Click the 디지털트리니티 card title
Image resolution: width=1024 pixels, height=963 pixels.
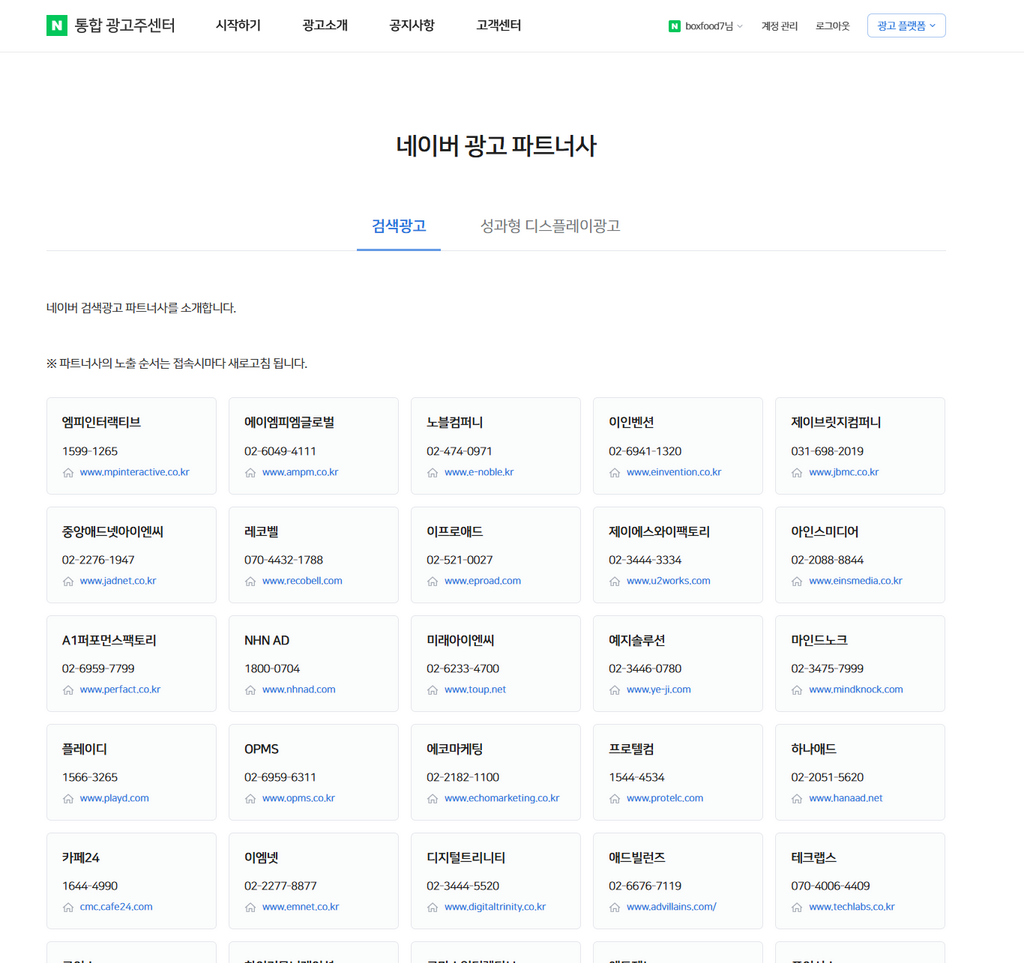point(466,858)
